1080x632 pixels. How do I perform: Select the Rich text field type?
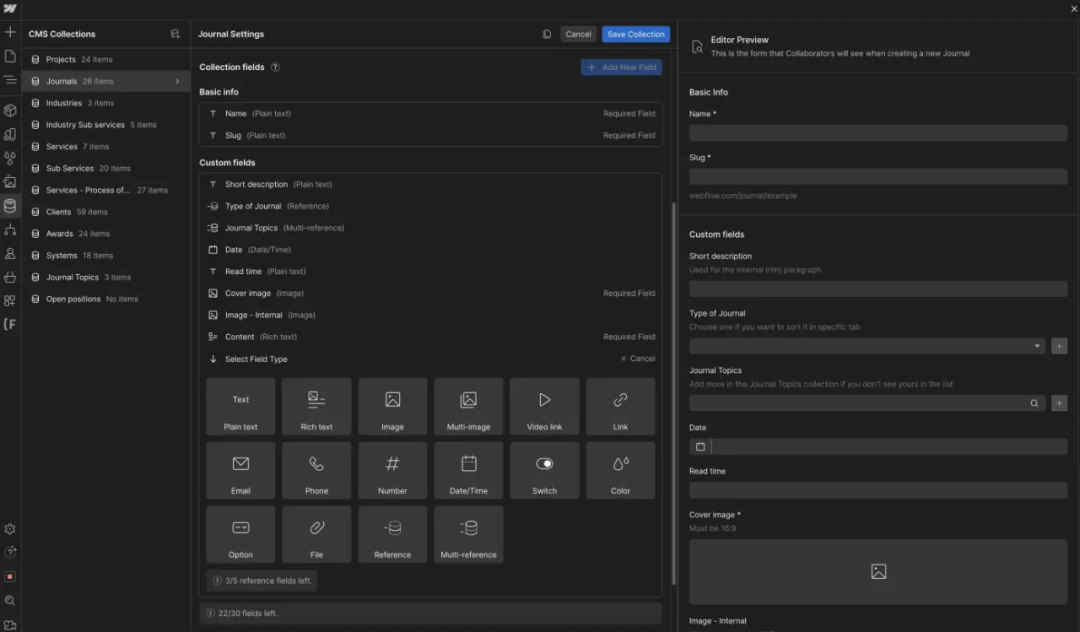click(316, 405)
